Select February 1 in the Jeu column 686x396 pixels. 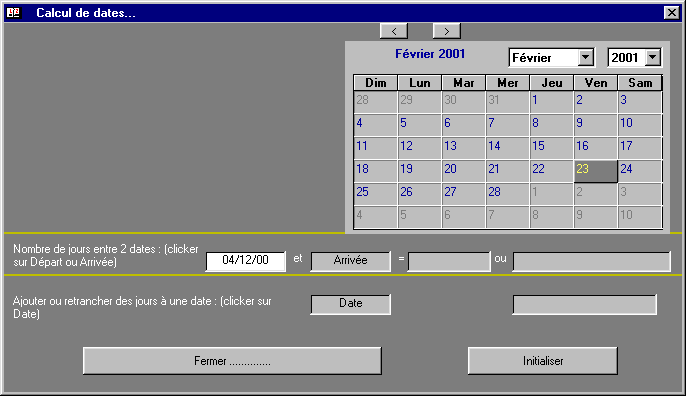click(x=551, y=102)
